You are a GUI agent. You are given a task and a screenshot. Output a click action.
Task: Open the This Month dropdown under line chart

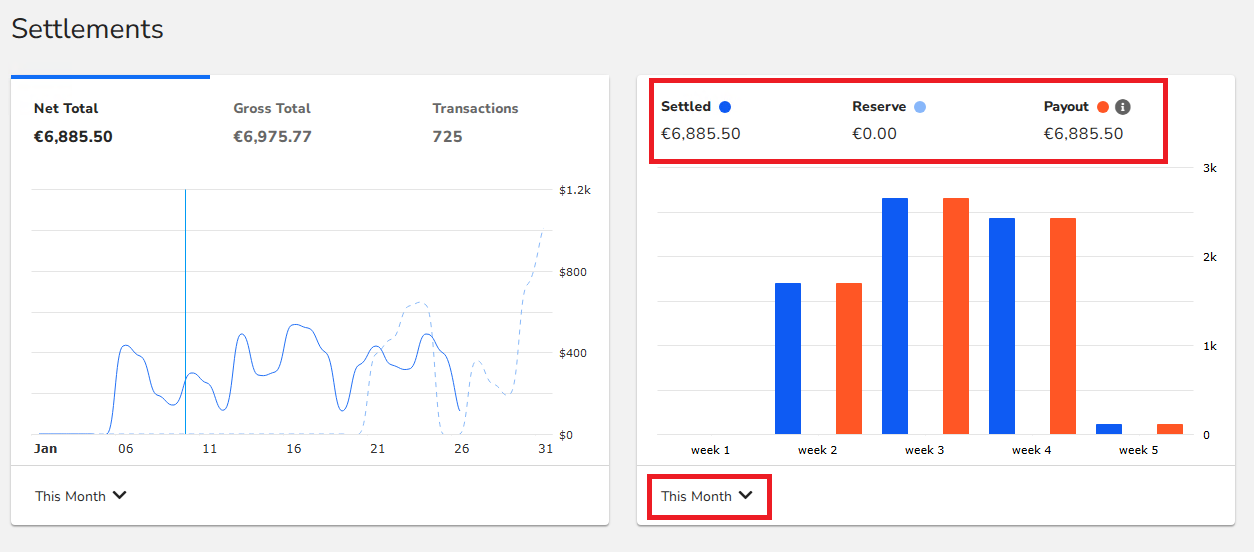click(x=81, y=496)
